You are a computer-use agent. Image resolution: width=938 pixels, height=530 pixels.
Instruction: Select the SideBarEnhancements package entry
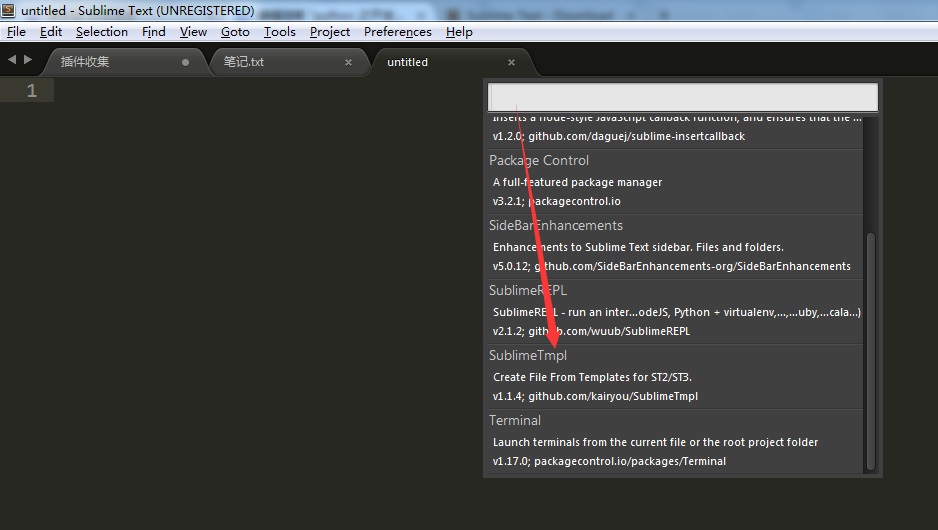tap(675, 246)
